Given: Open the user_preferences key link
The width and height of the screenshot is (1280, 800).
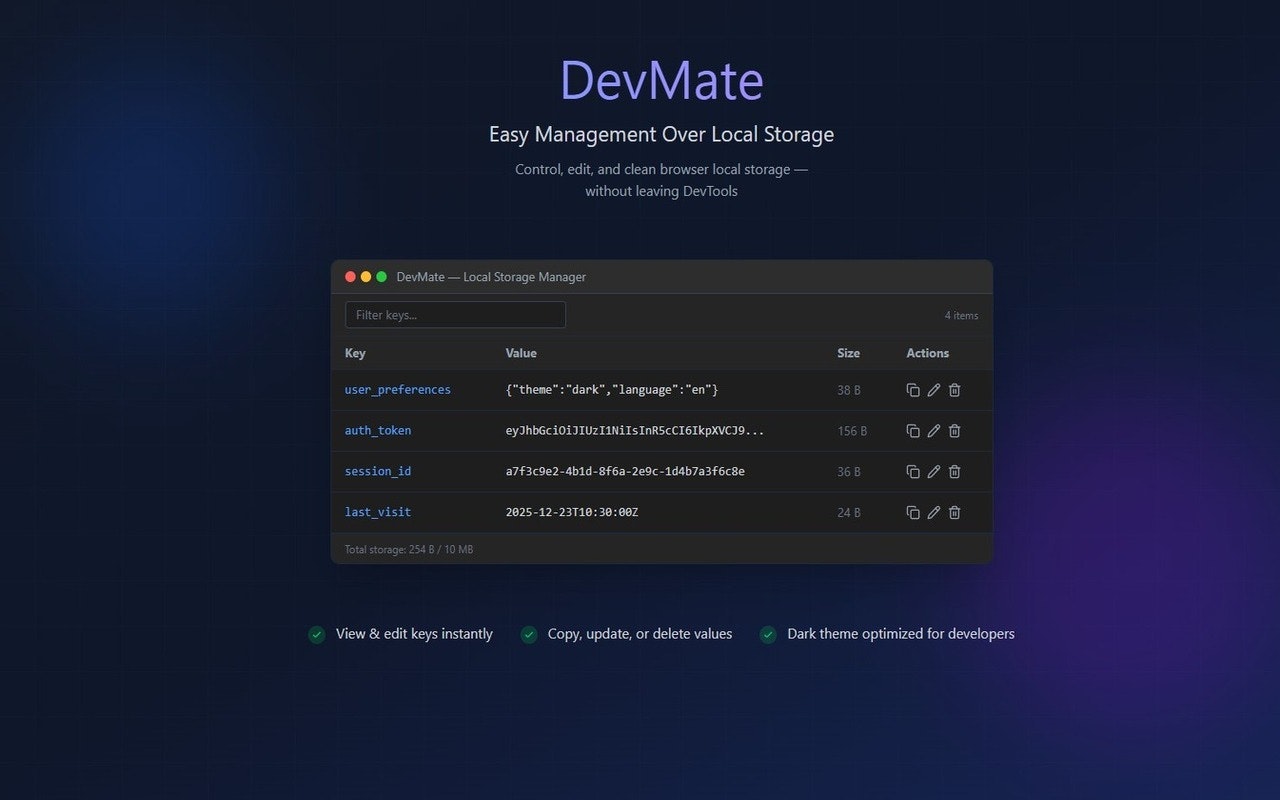Looking at the screenshot, I should [397, 389].
